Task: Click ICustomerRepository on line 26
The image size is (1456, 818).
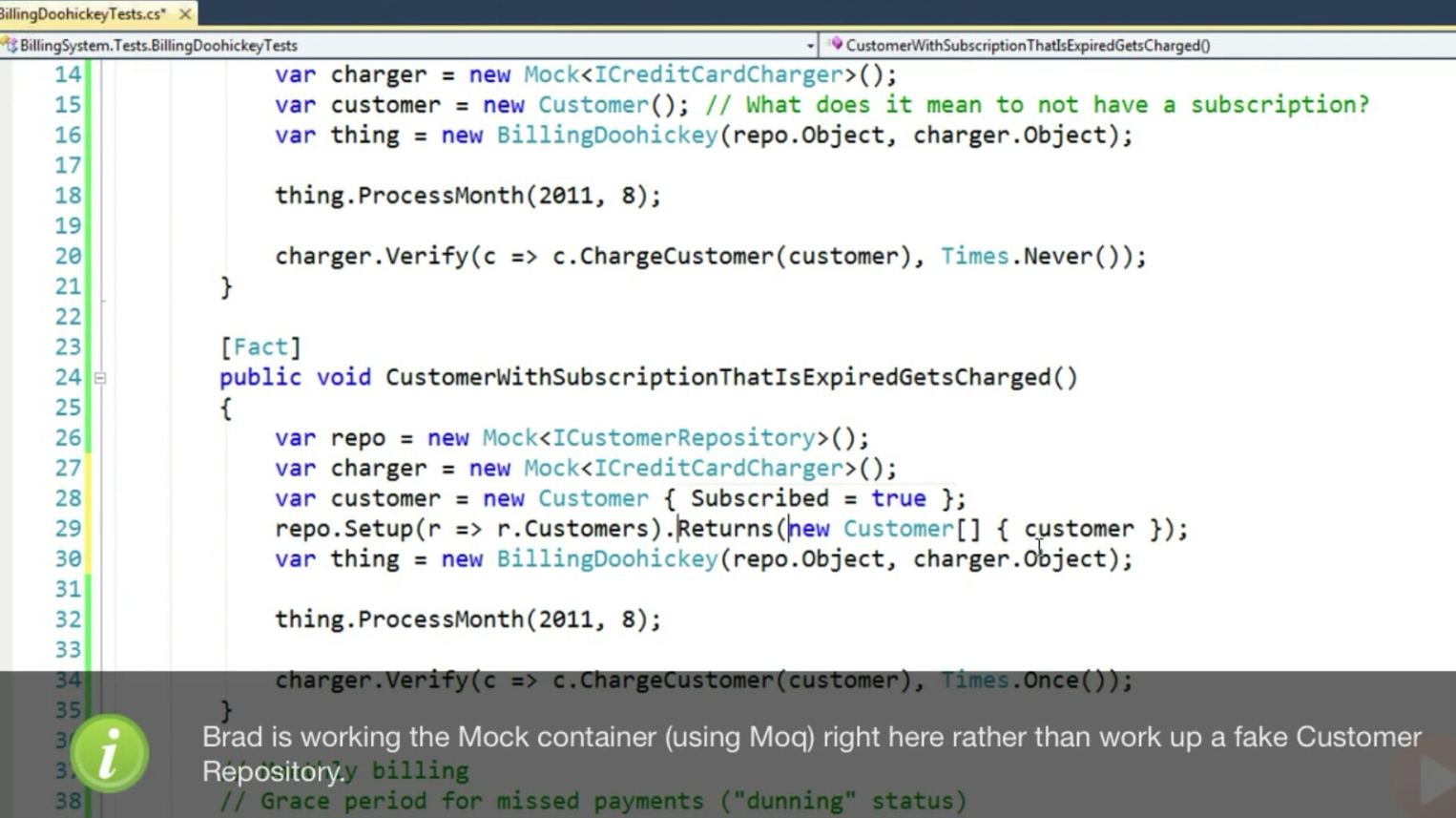Action: [684, 437]
